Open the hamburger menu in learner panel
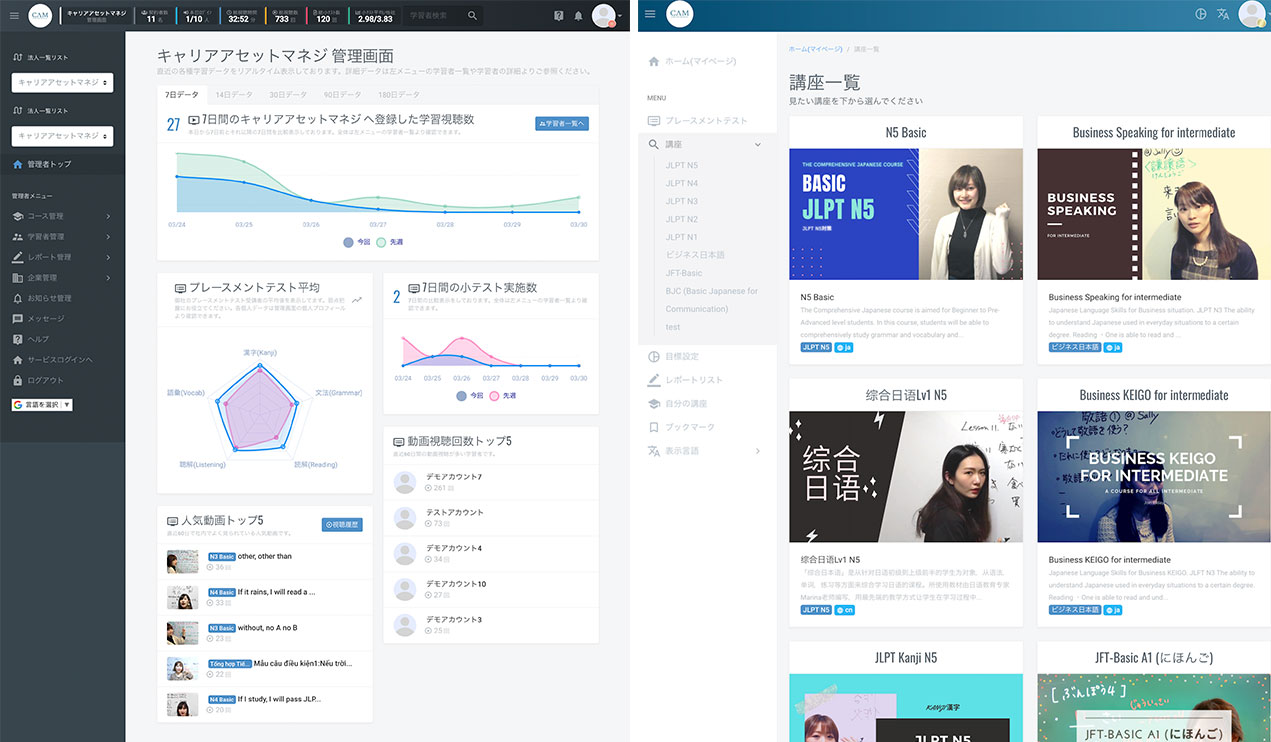This screenshot has height=742, width=1271. (x=650, y=14)
